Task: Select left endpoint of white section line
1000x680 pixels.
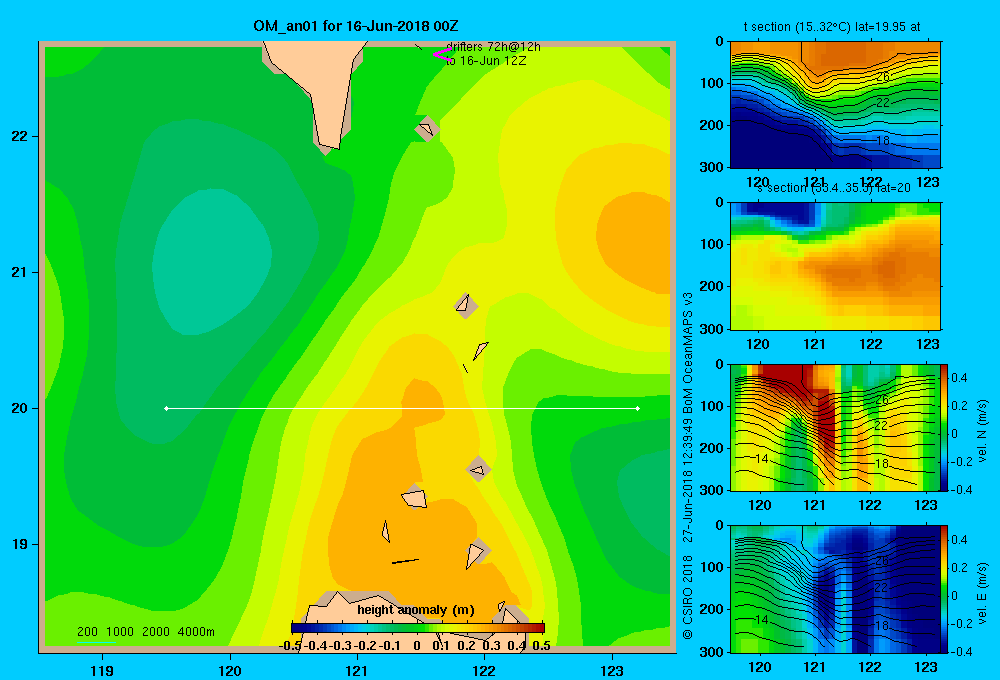Action: [x=166, y=408]
